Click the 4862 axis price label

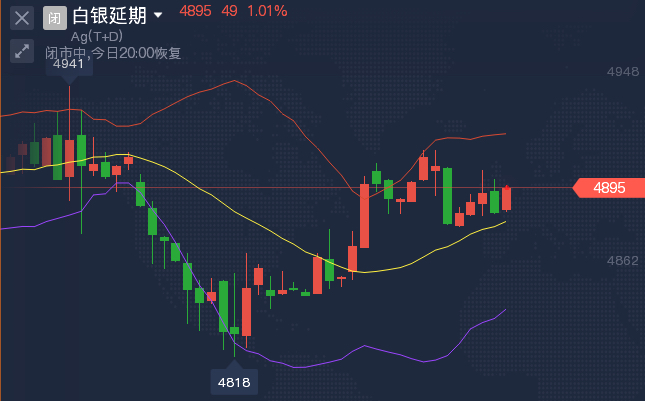tap(623, 260)
